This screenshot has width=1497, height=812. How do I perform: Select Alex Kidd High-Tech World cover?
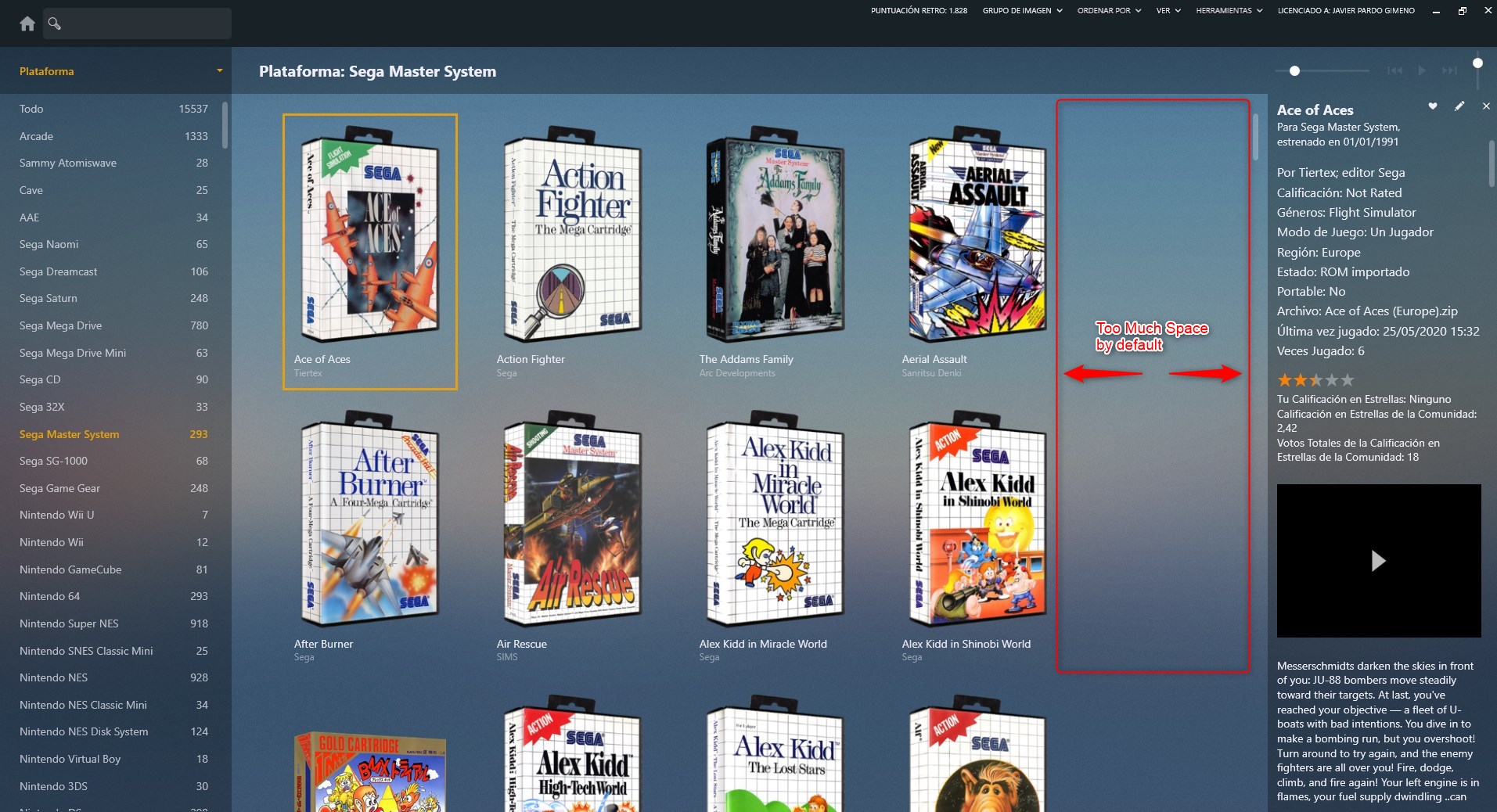tap(573, 753)
